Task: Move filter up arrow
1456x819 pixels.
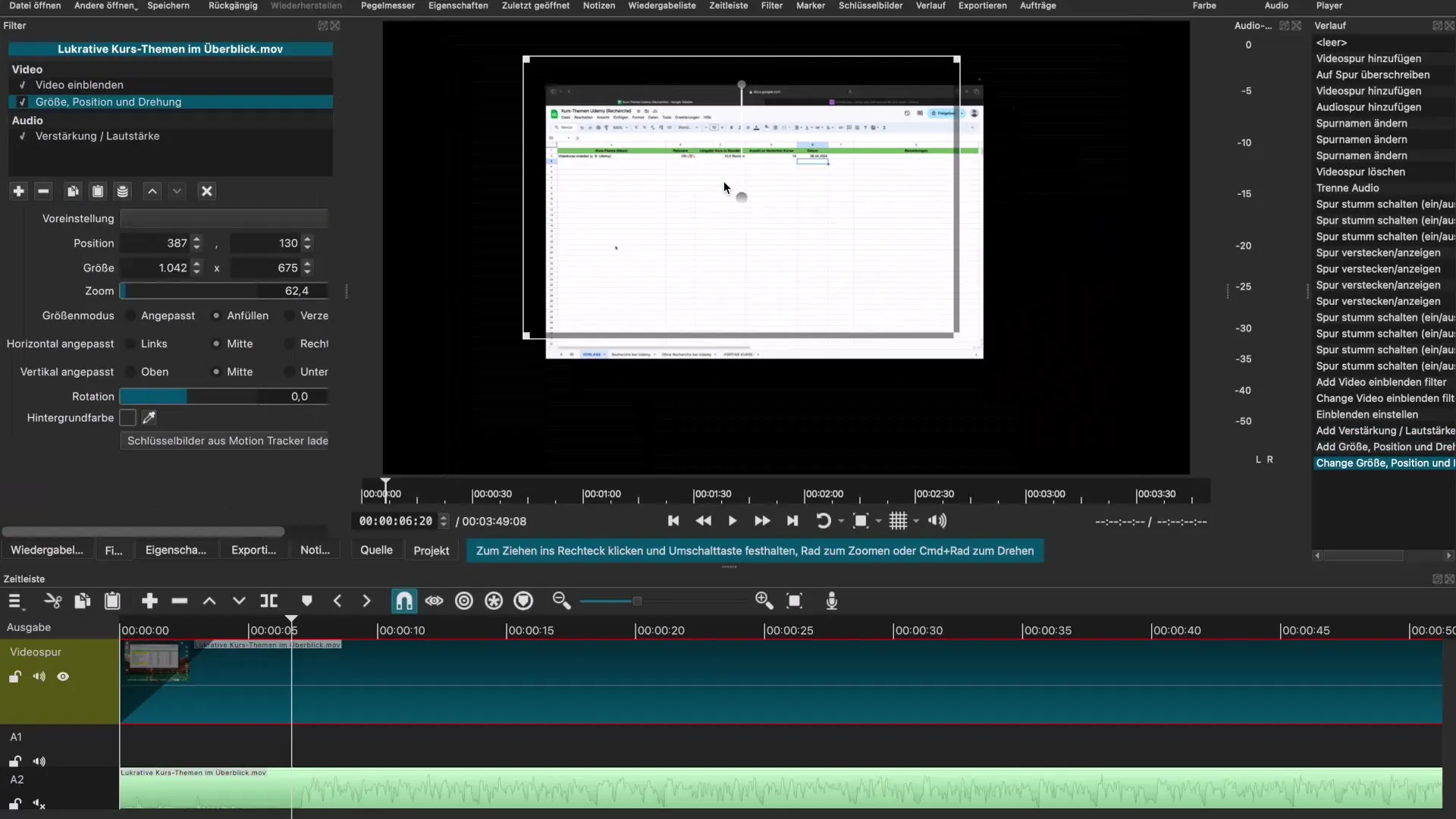Action: [x=152, y=191]
